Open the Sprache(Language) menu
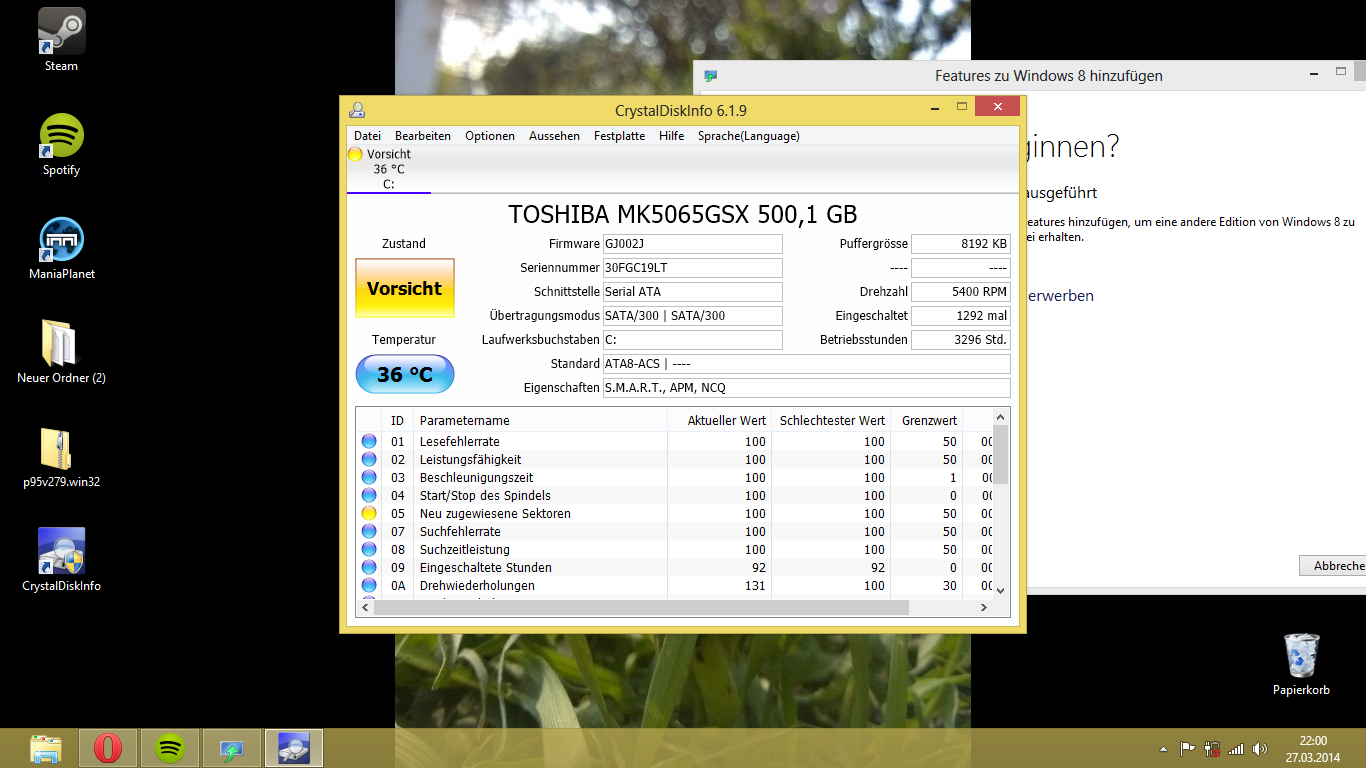Screen dimensions: 1366x768 point(749,136)
